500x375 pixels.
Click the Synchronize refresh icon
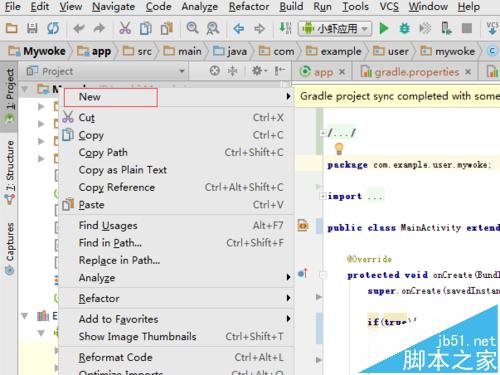point(53,28)
